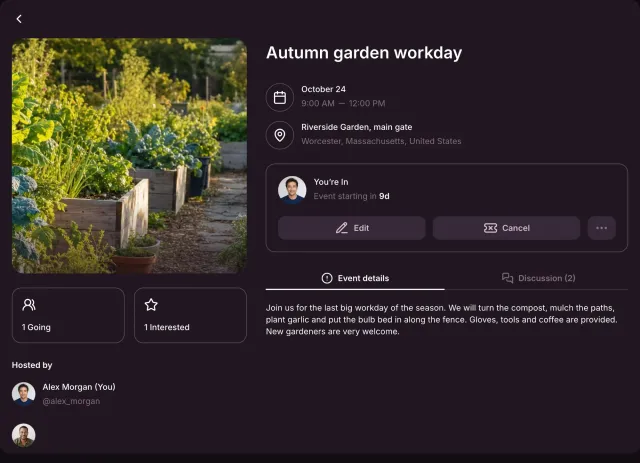Click the star icon in Interested card

coord(151,305)
